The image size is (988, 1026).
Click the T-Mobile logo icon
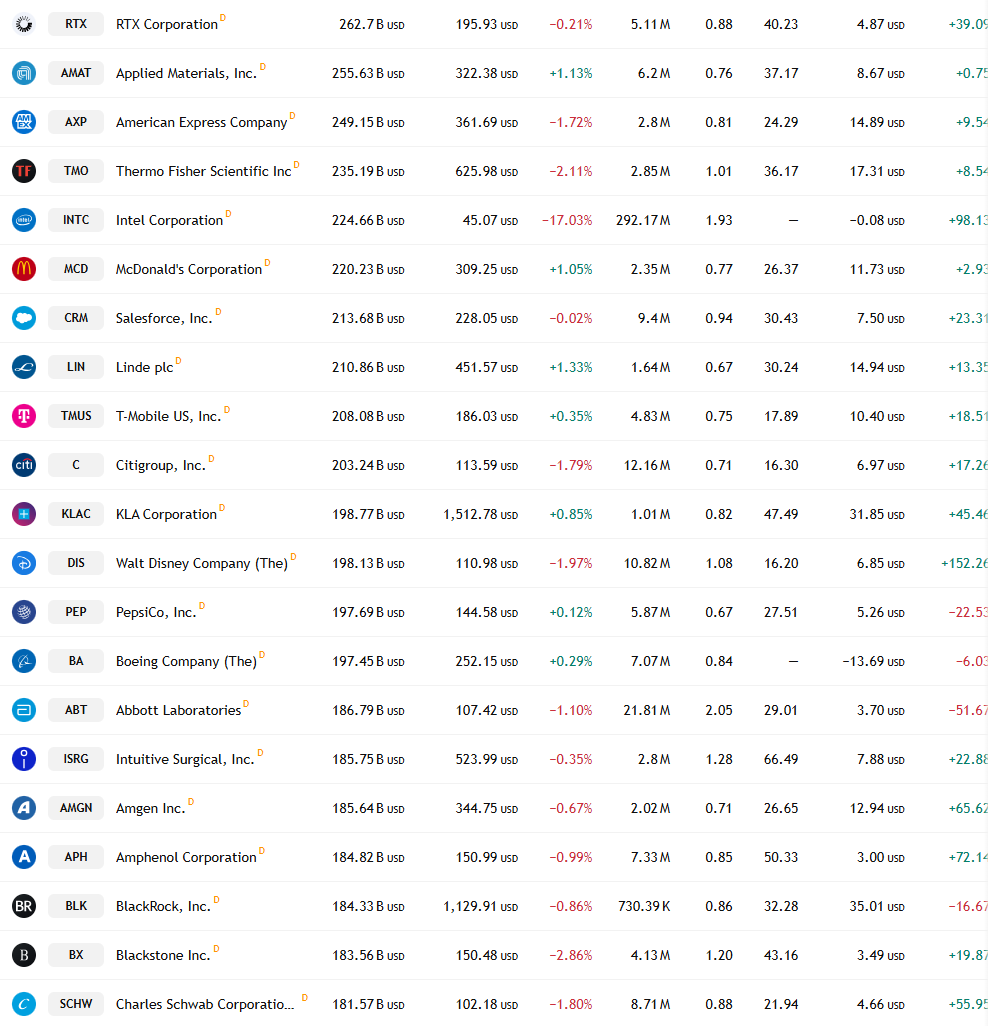24,416
